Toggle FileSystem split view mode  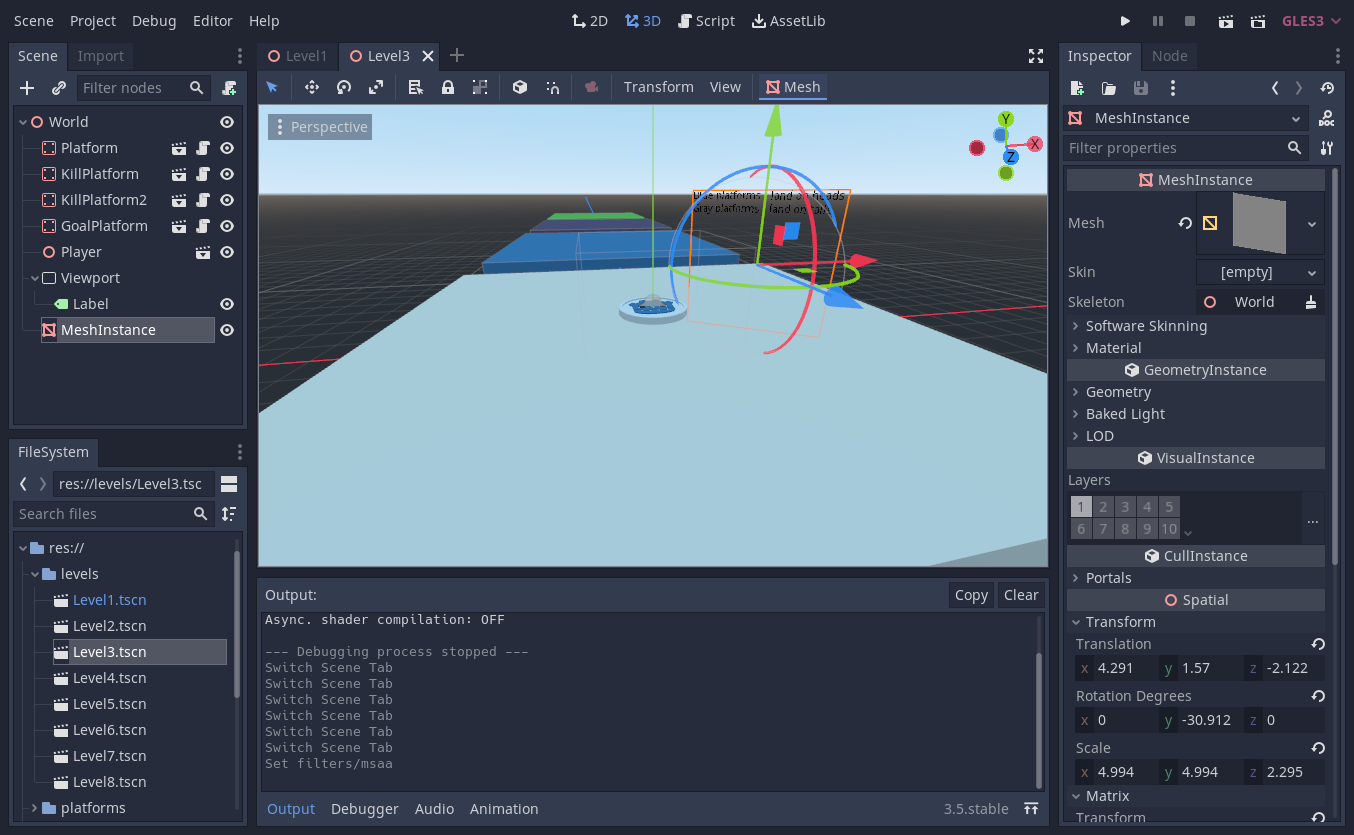point(229,484)
